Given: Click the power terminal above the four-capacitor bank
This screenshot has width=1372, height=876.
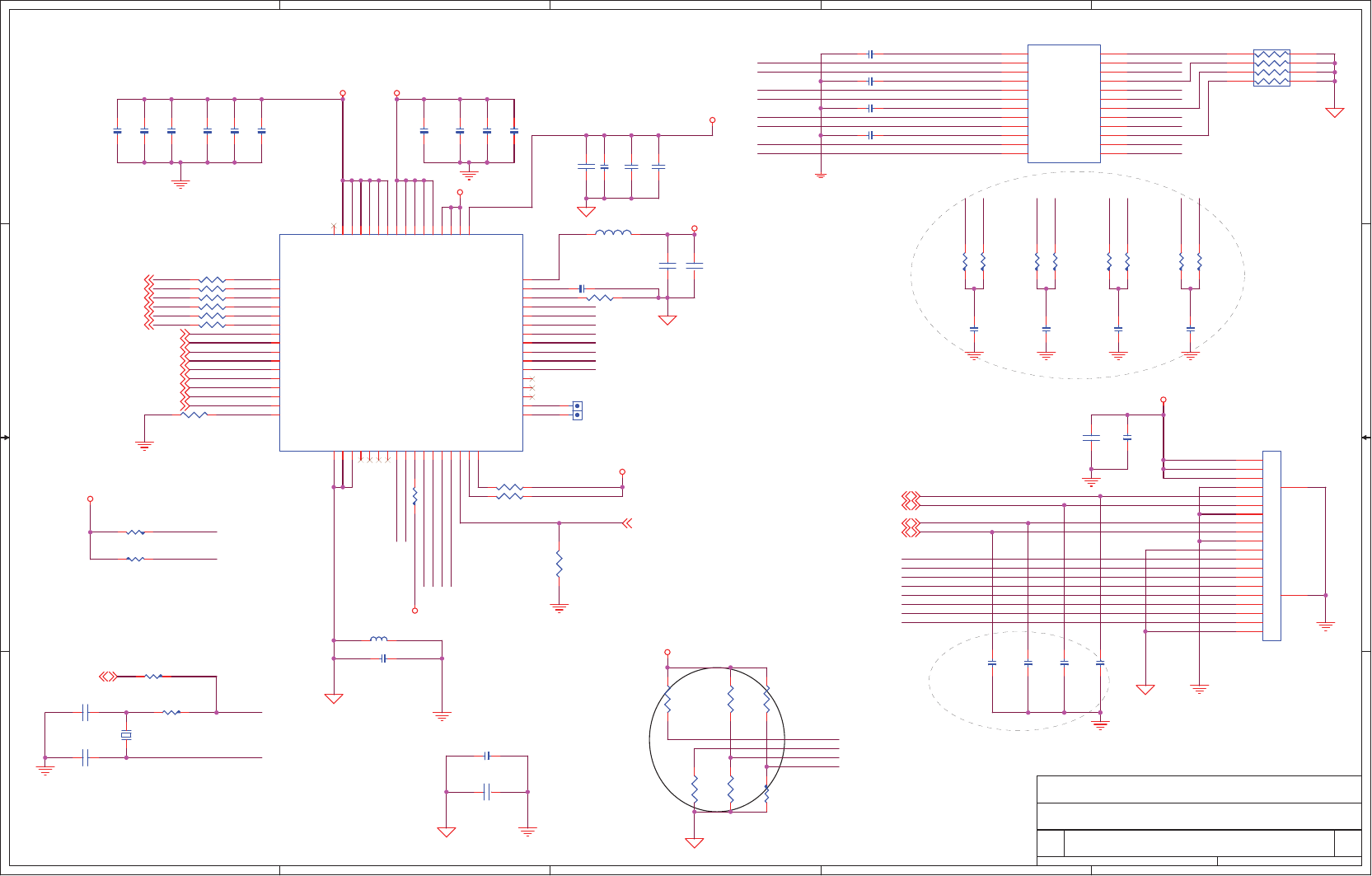Looking at the screenshot, I should click(712, 120).
